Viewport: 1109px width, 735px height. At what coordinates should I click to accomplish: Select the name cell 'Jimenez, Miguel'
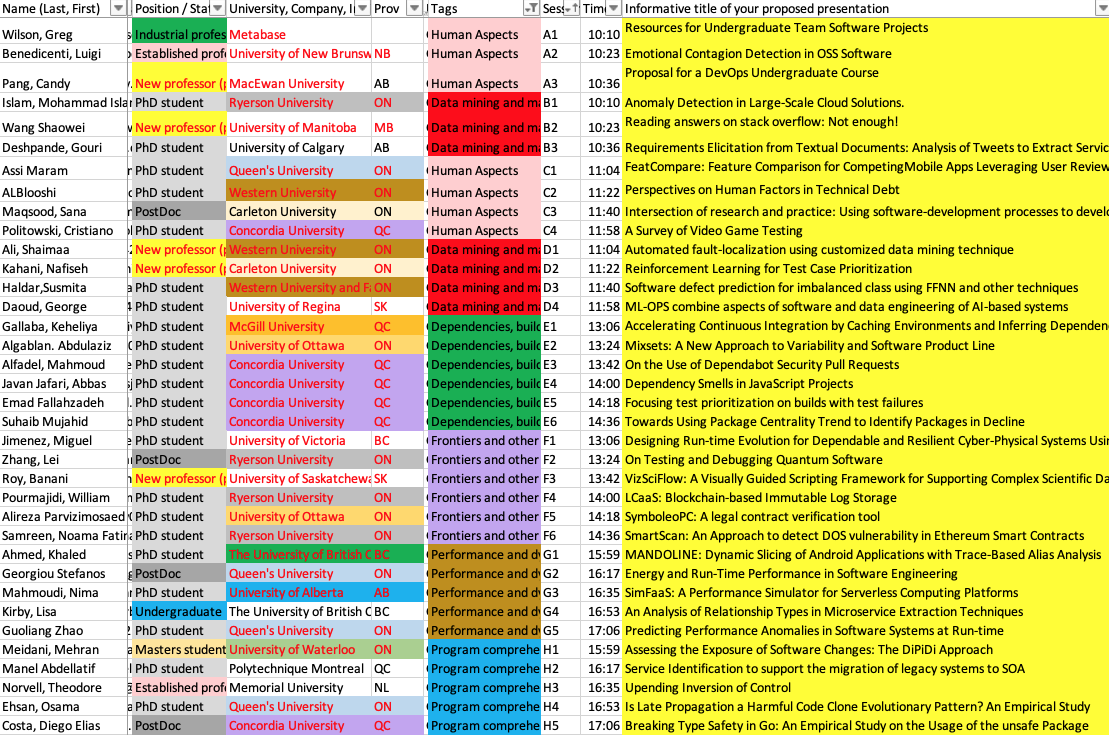pyautogui.click(x=65, y=441)
